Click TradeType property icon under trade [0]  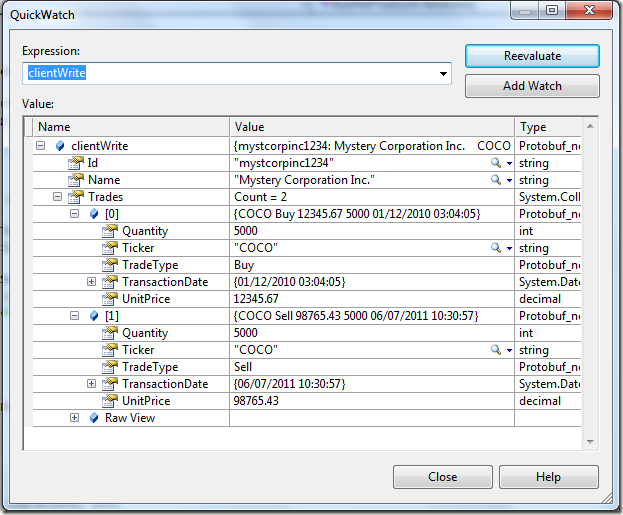pos(110,265)
